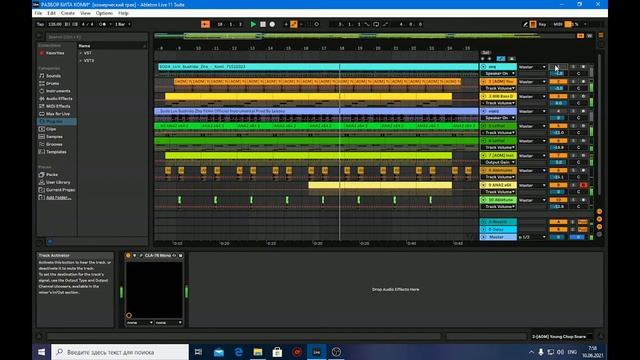
Task: Toggle activator of track 10 in mixer
Action: (558, 200)
